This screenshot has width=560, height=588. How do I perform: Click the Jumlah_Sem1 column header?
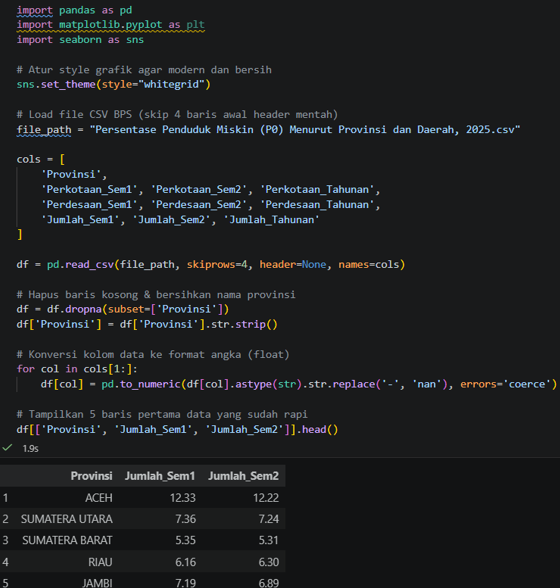click(160, 476)
